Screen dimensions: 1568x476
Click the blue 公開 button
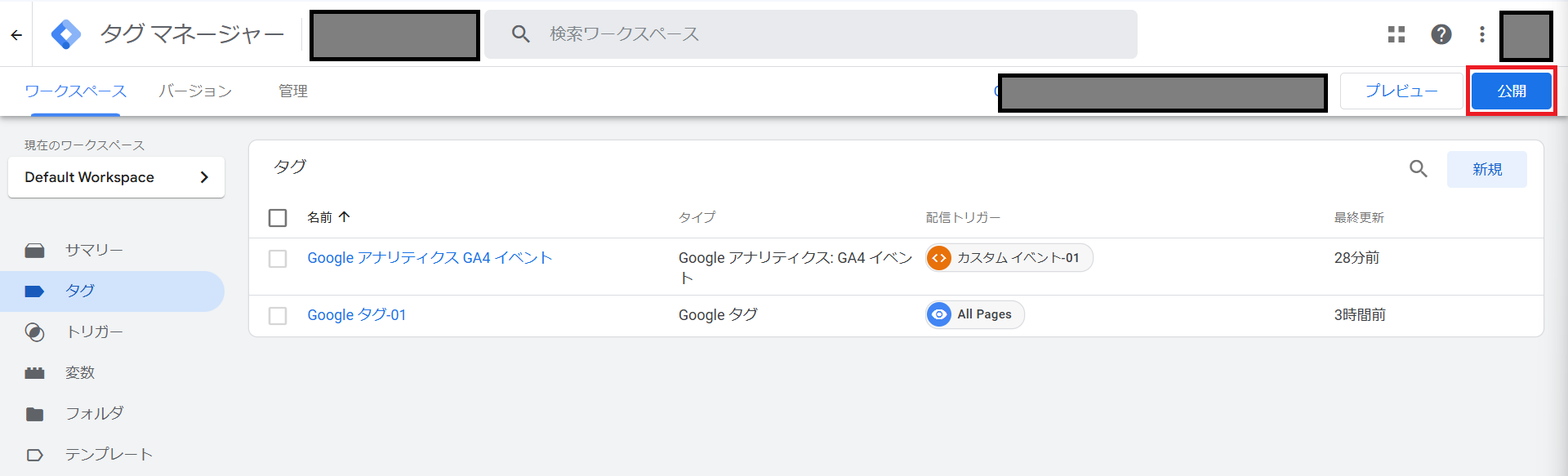[x=1512, y=91]
